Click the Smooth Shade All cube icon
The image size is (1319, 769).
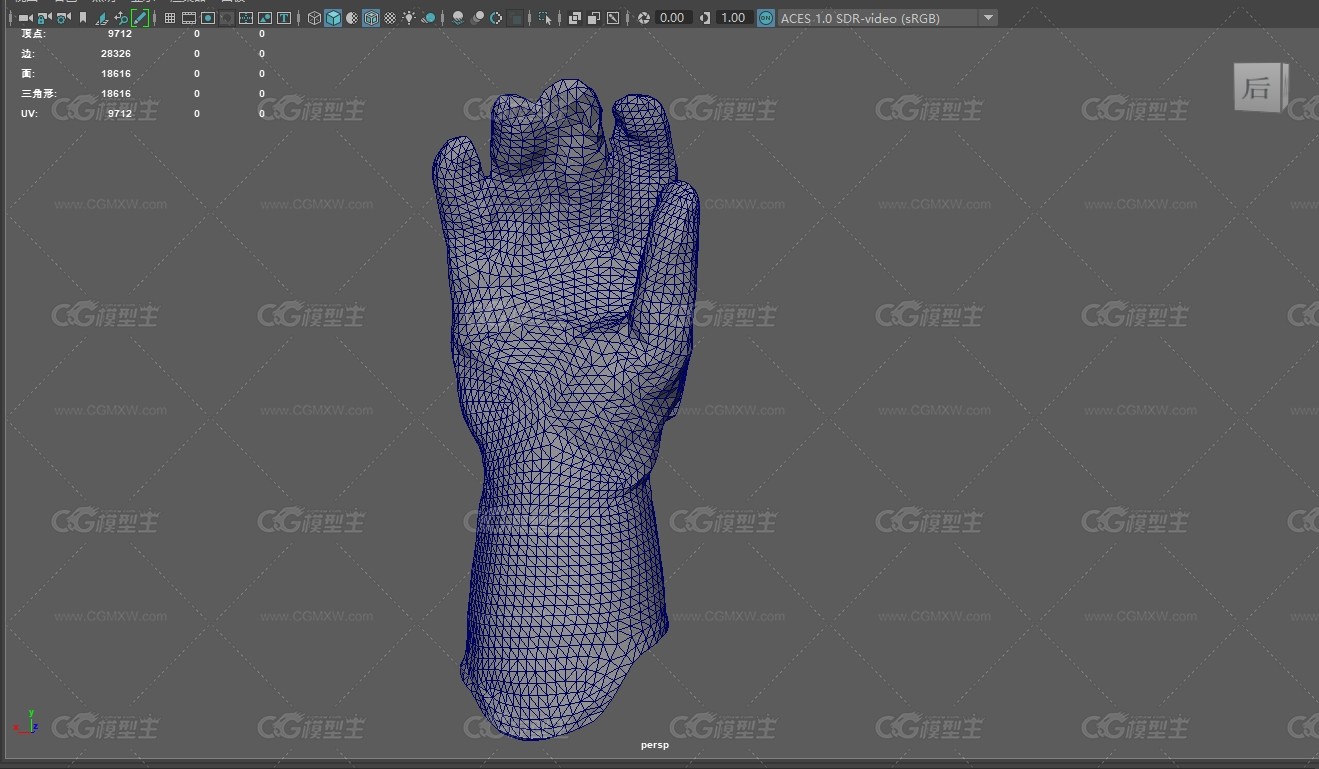tap(333, 18)
